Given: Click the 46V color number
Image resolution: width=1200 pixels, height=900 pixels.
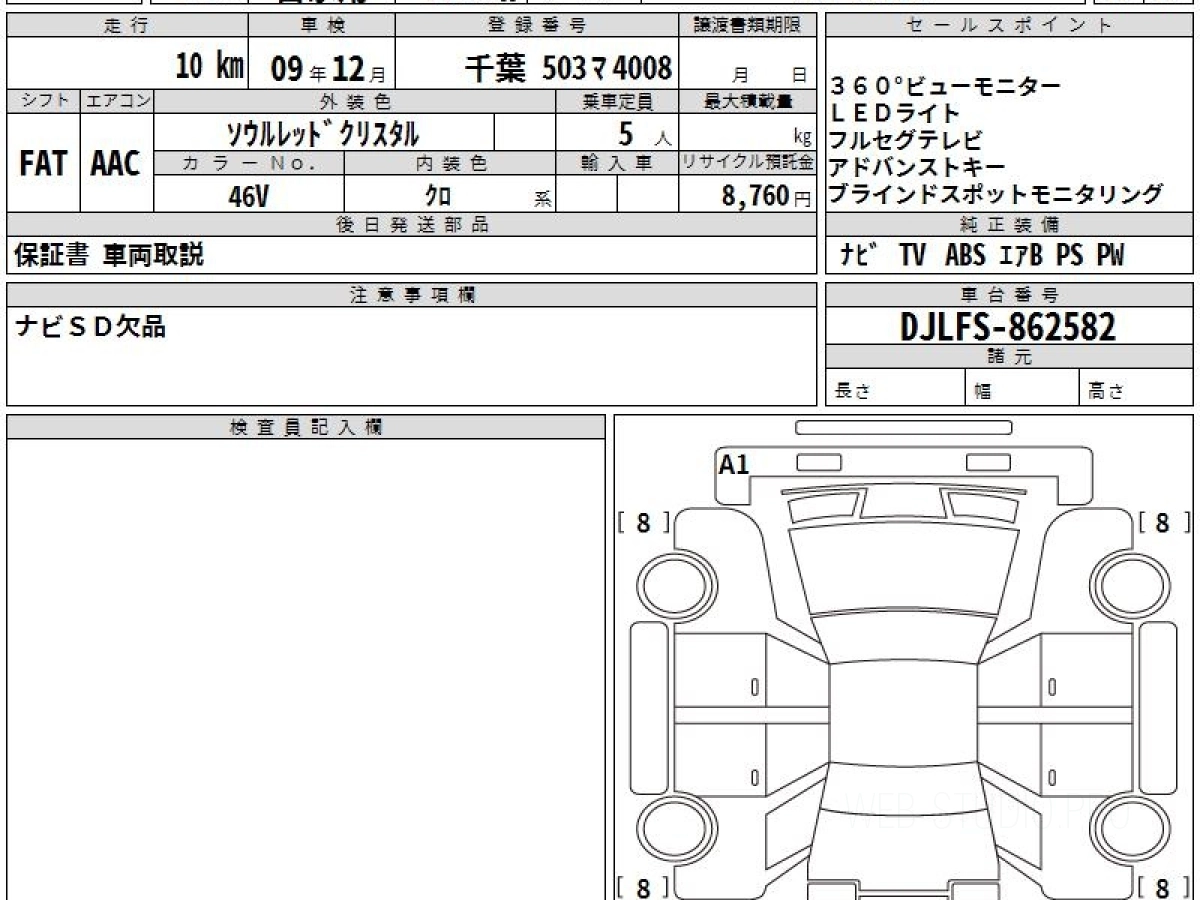Looking at the screenshot, I should tap(248, 196).
